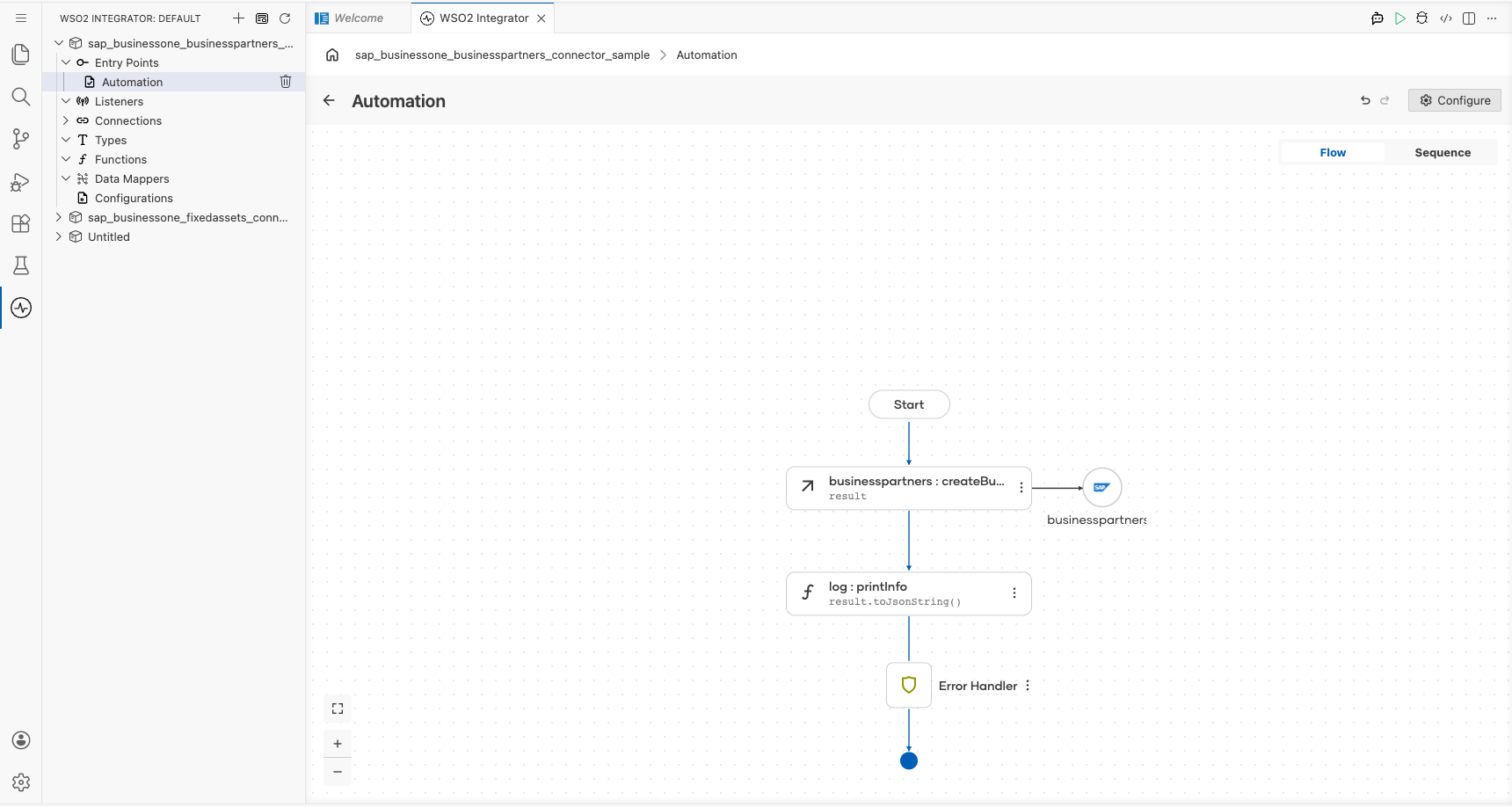Close the WSO2 Integrator tab
Image resolution: width=1512 pixels, height=807 pixels.
pos(542,18)
